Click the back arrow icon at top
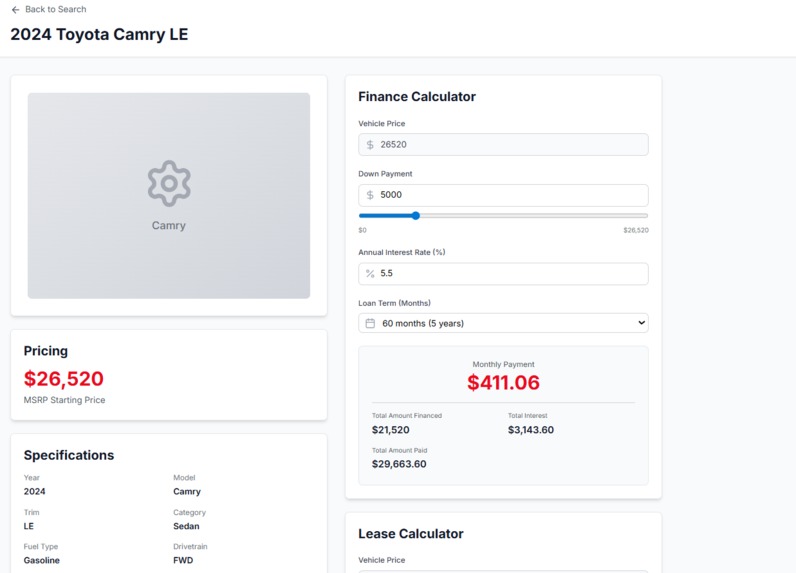The image size is (796, 573). [16, 10]
